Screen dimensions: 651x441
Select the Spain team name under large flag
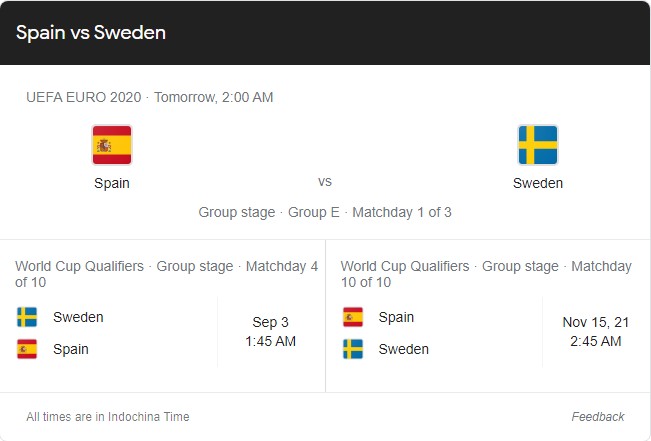(112, 183)
